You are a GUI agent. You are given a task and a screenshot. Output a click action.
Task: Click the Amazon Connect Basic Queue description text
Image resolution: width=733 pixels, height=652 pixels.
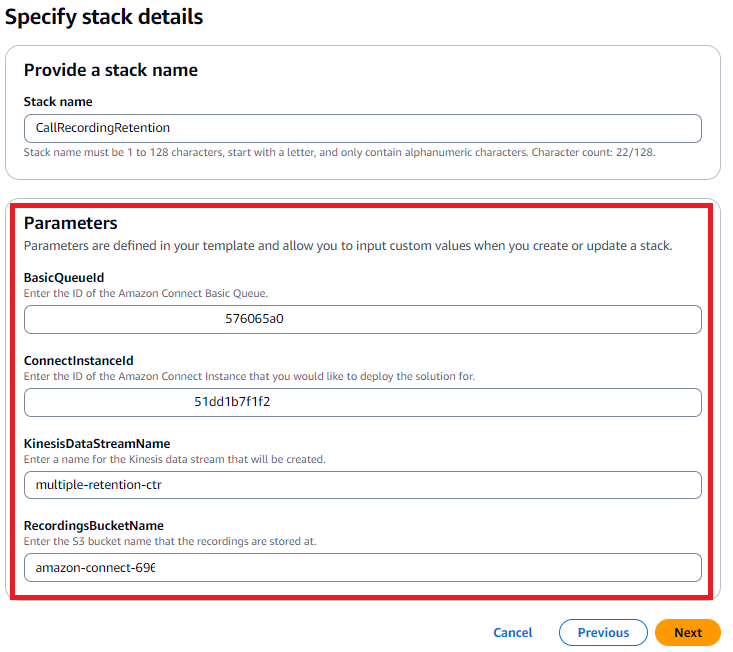click(x=146, y=292)
